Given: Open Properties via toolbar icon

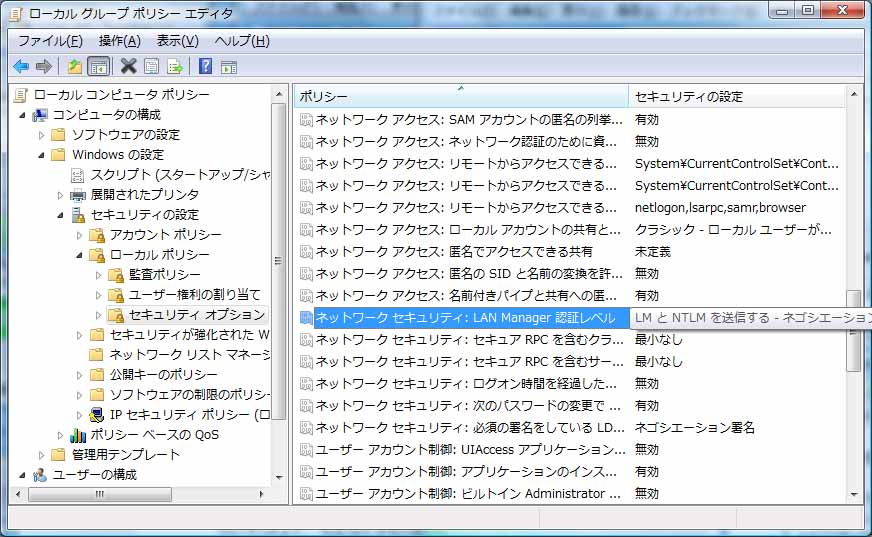Looking at the screenshot, I should coord(151,67).
